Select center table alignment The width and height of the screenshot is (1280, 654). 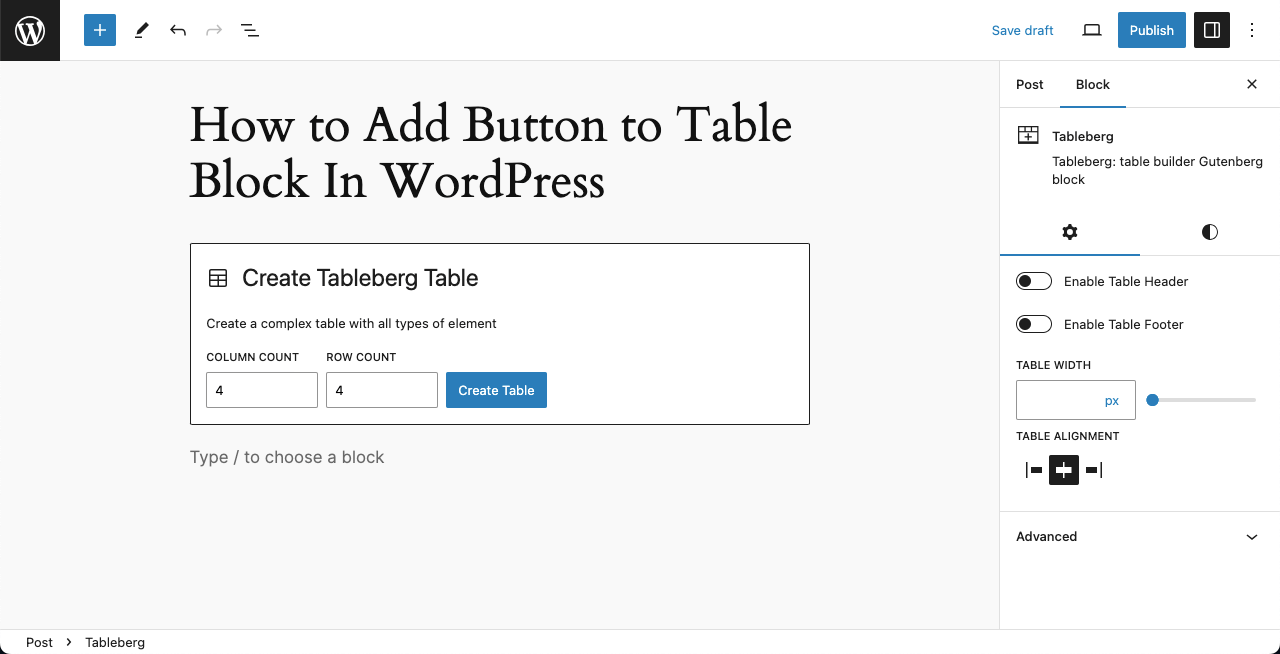pyautogui.click(x=1064, y=470)
